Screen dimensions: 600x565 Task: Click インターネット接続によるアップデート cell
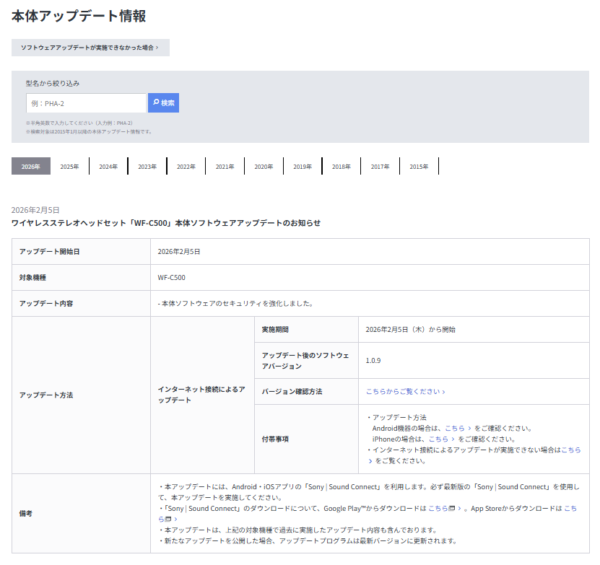coord(202,395)
